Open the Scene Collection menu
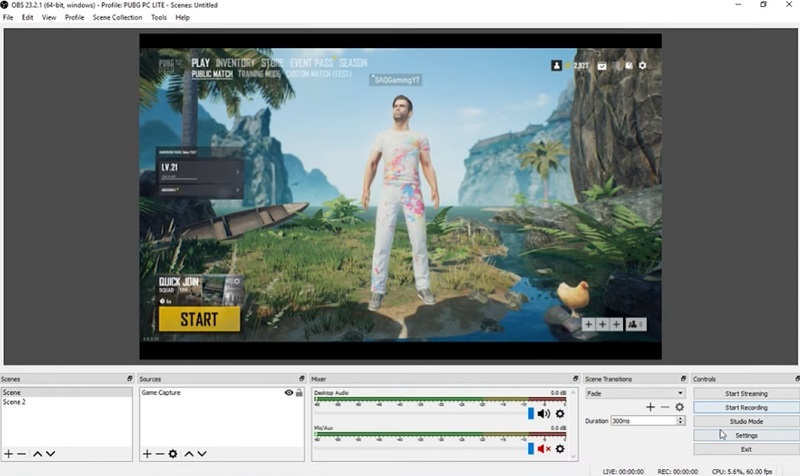Screen dimensions: 800x476 (x=117, y=17)
